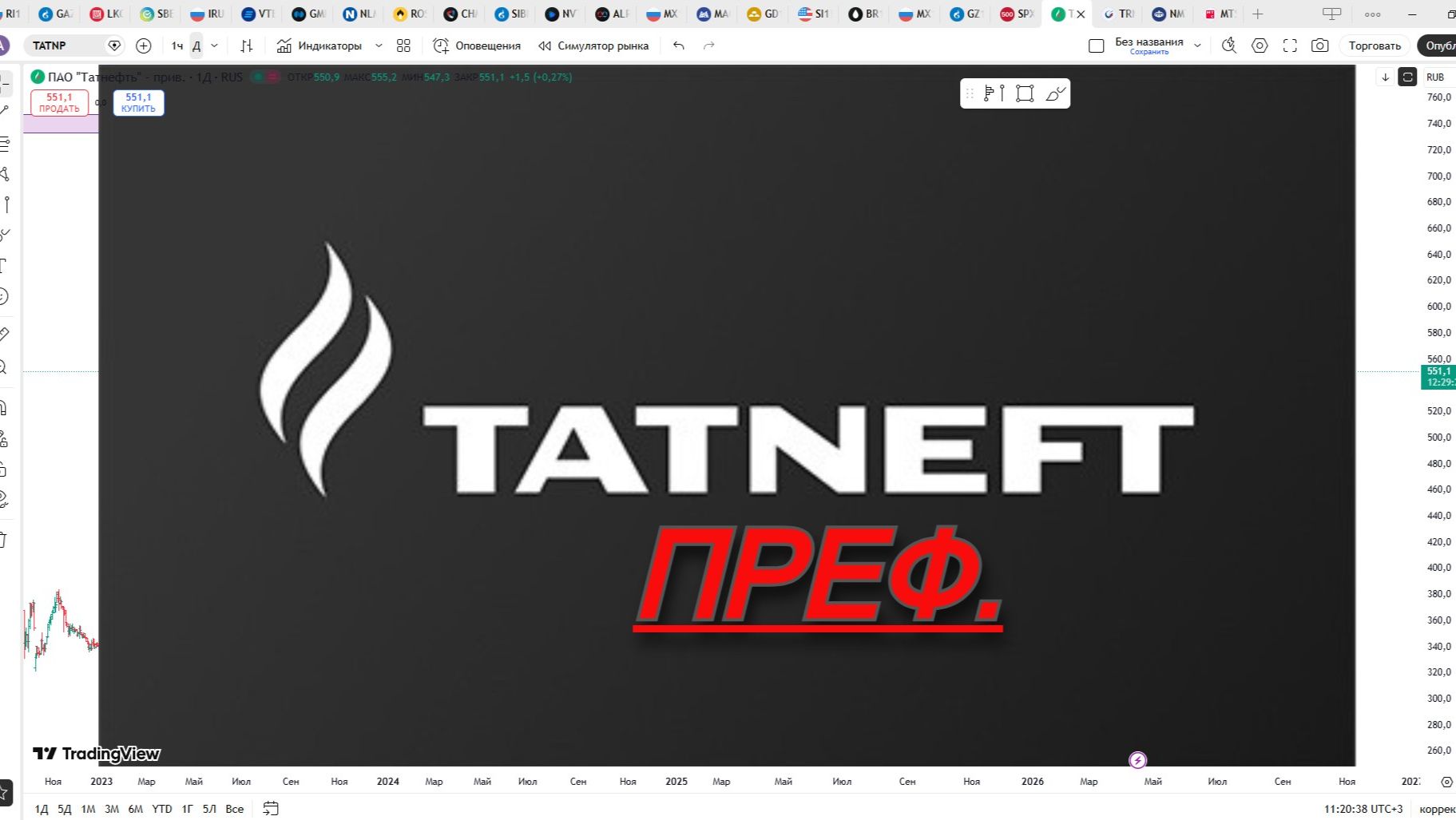The image size is (1456, 820).
Task: Click the КУПИТЬ 551,1 button
Action: [138, 102]
